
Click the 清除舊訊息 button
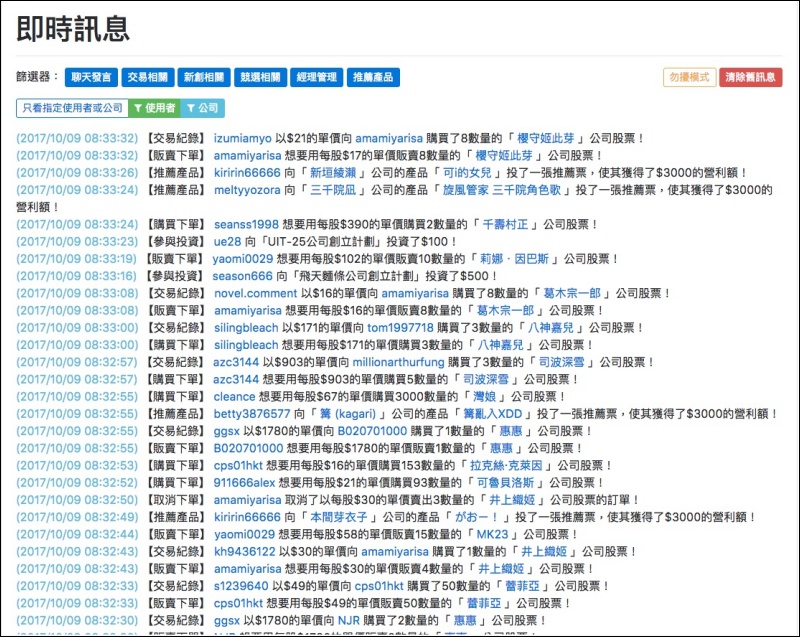click(x=751, y=77)
